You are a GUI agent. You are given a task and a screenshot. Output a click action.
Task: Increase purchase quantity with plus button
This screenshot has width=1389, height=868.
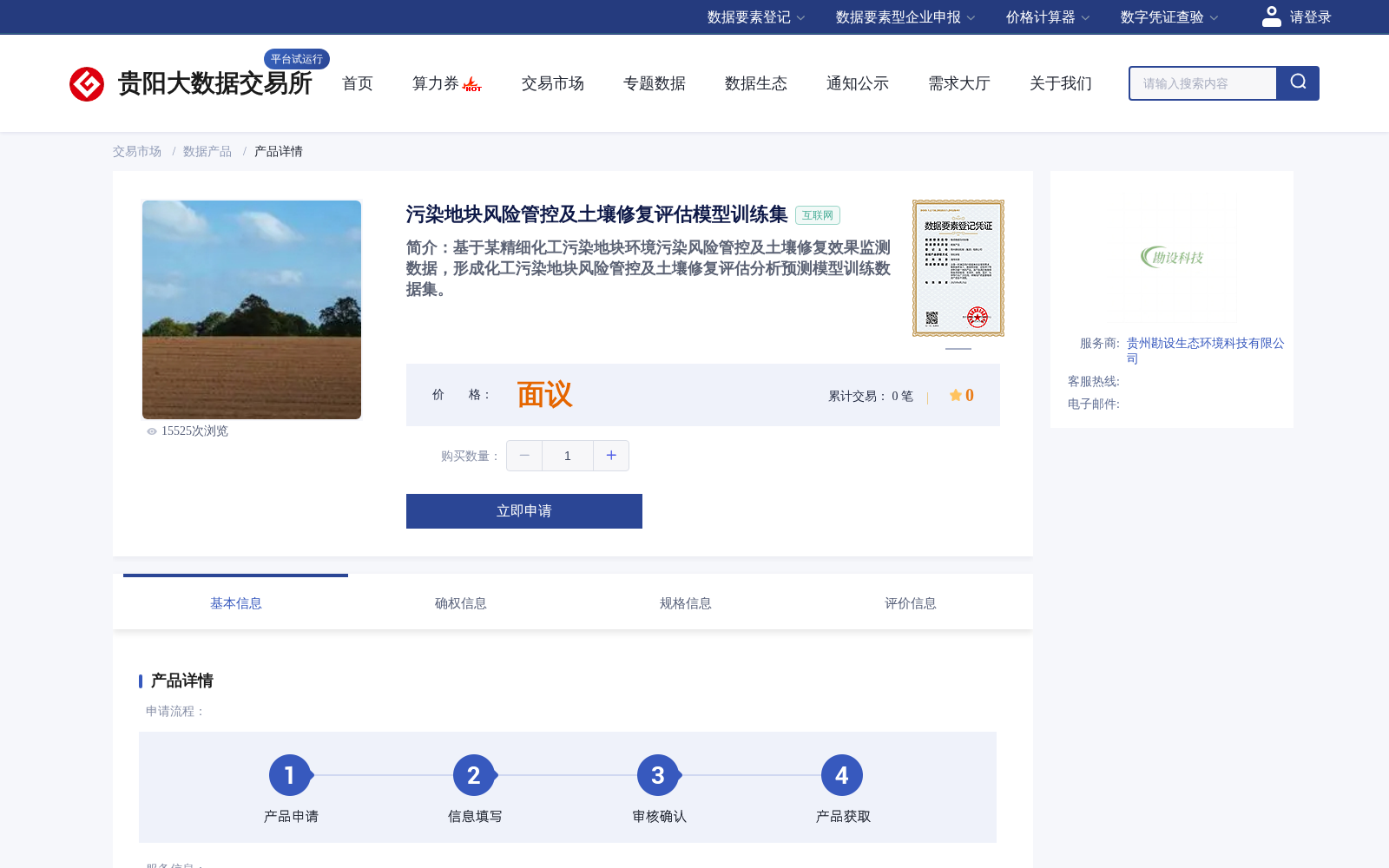click(x=611, y=456)
